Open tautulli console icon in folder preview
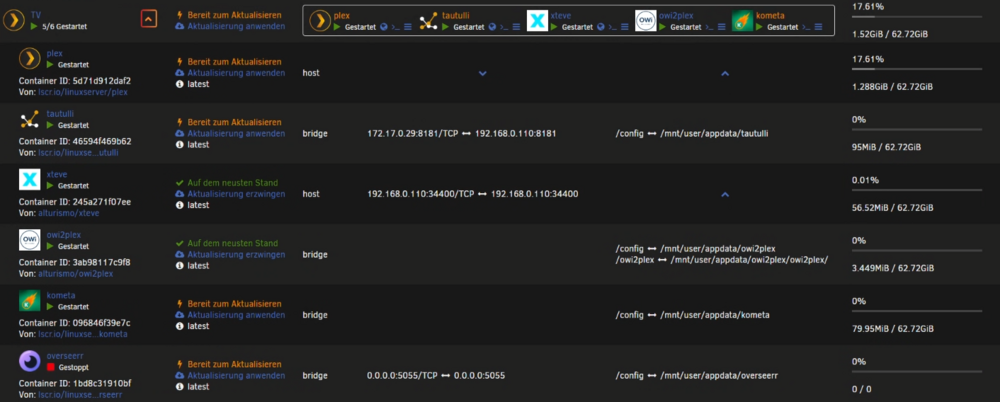The image size is (1000, 402). [504, 27]
